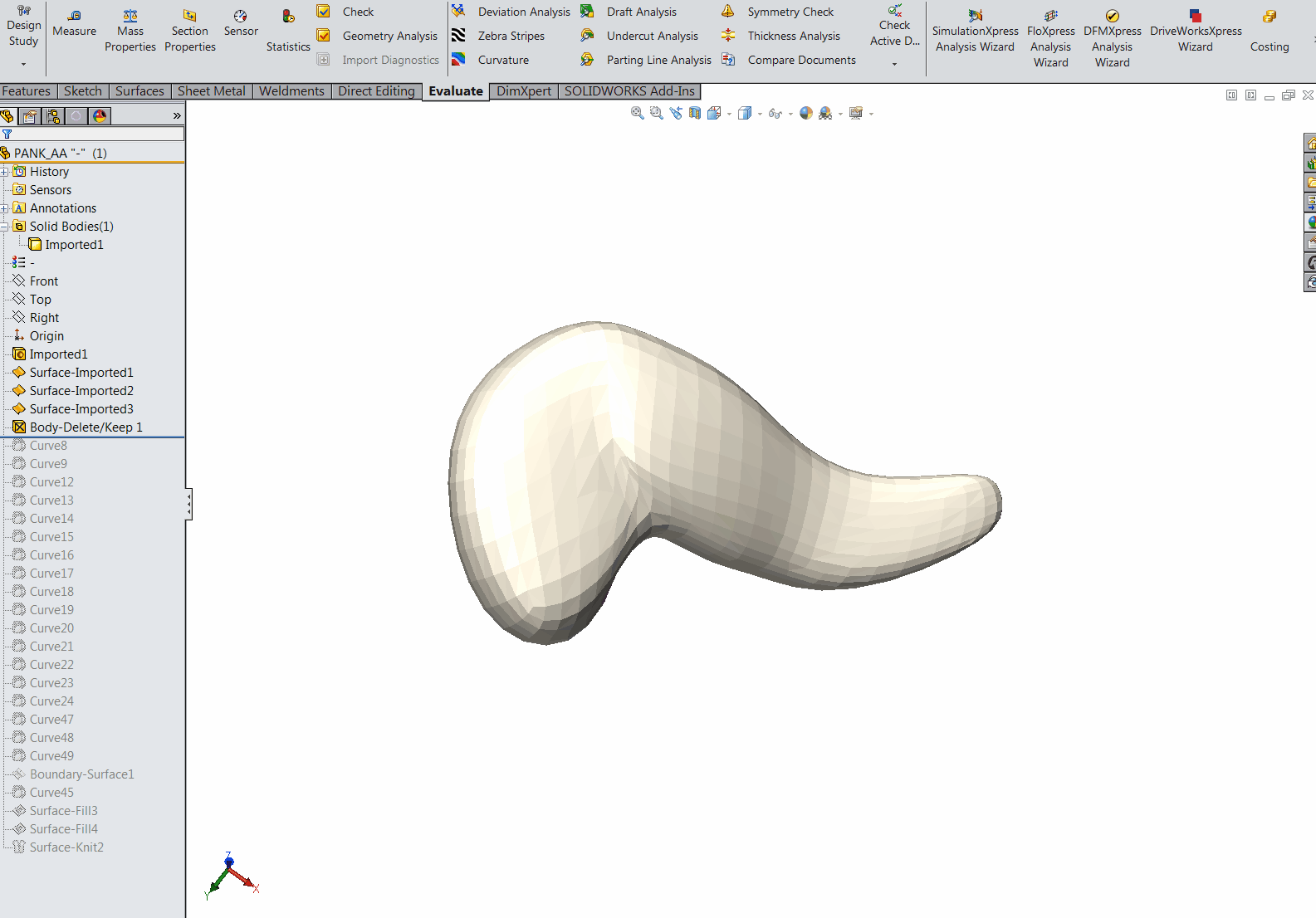Click Check Active Document
1316x918 pixels.
[x=894, y=26]
